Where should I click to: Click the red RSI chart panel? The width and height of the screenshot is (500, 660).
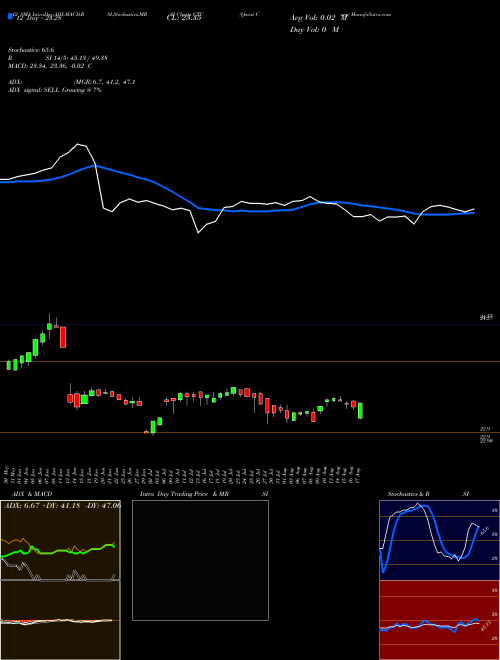coord(439,620)
